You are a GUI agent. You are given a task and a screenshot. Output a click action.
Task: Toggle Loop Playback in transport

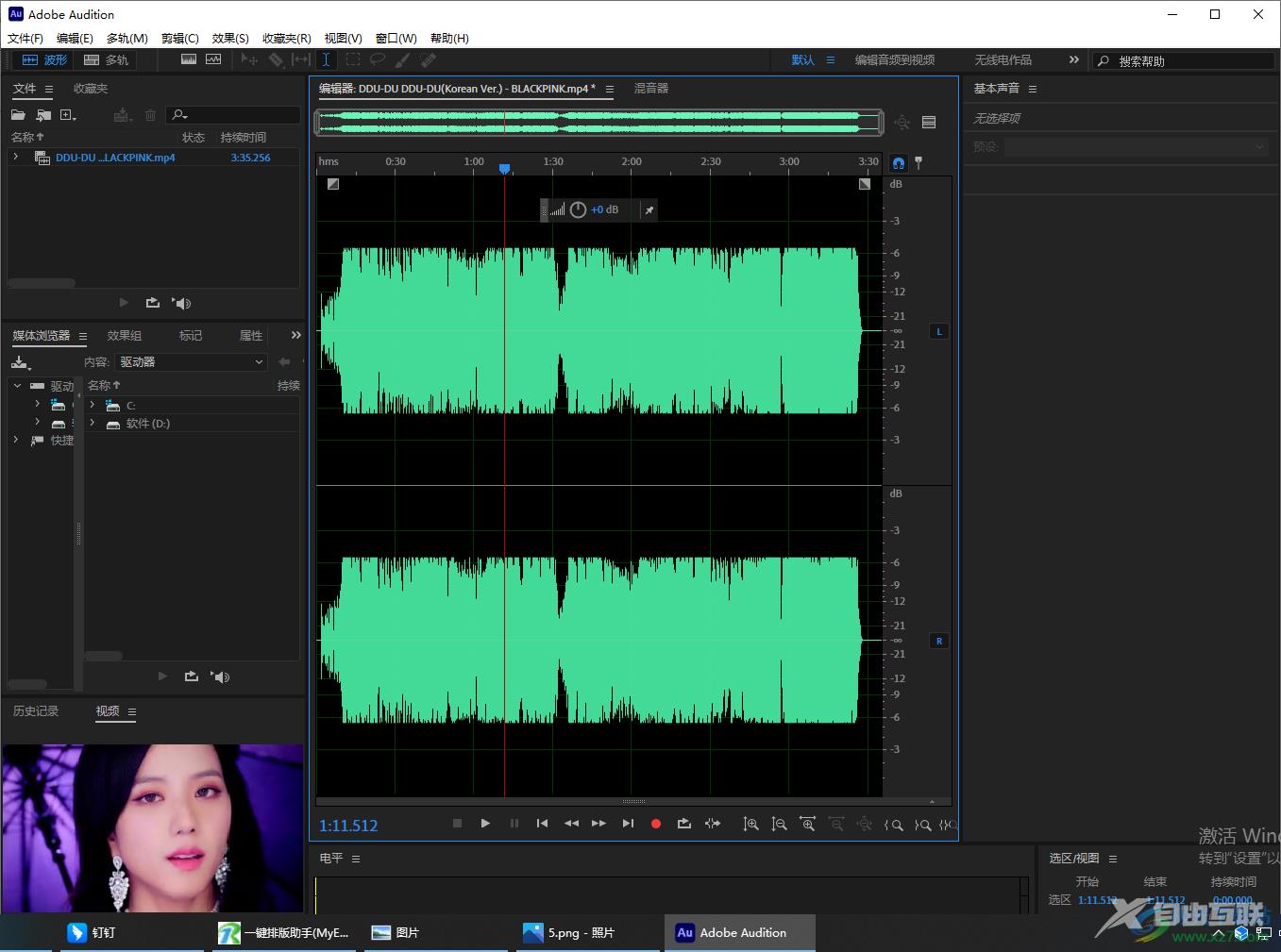pyautogui.click(x=684, y=824)
